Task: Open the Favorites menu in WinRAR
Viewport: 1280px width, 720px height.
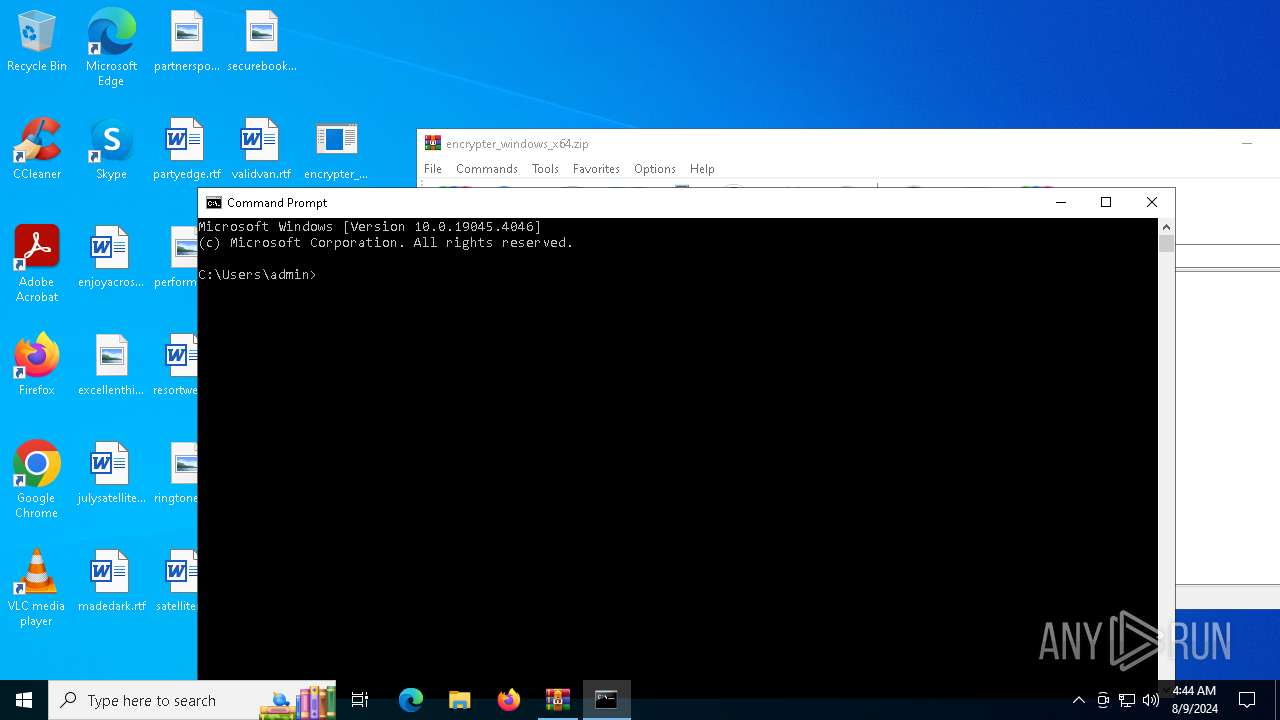Action: coord(596,169)
